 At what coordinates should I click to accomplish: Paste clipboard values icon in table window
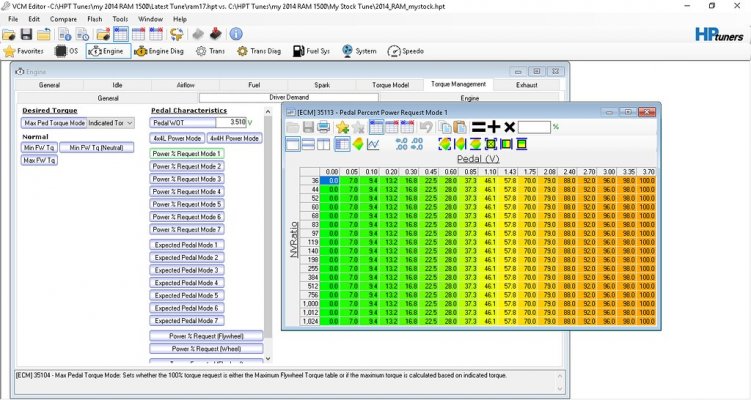point(460,127)
